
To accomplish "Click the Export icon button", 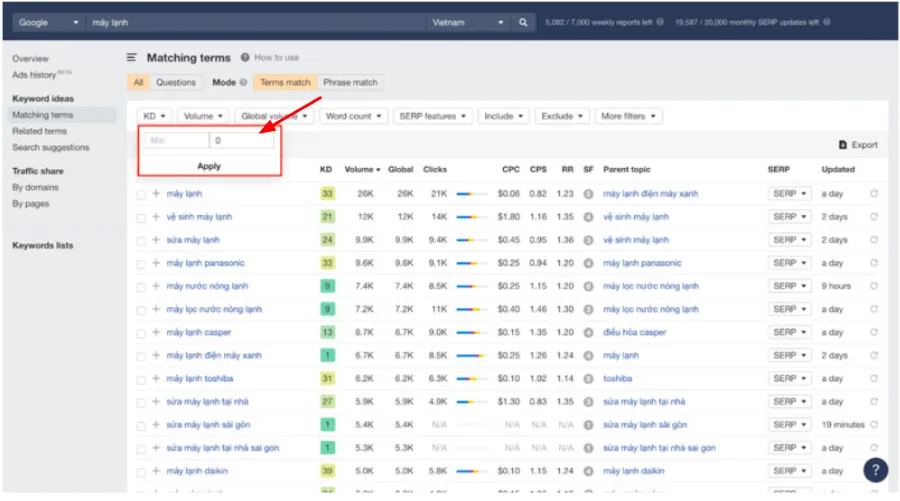I will (843, 145).
